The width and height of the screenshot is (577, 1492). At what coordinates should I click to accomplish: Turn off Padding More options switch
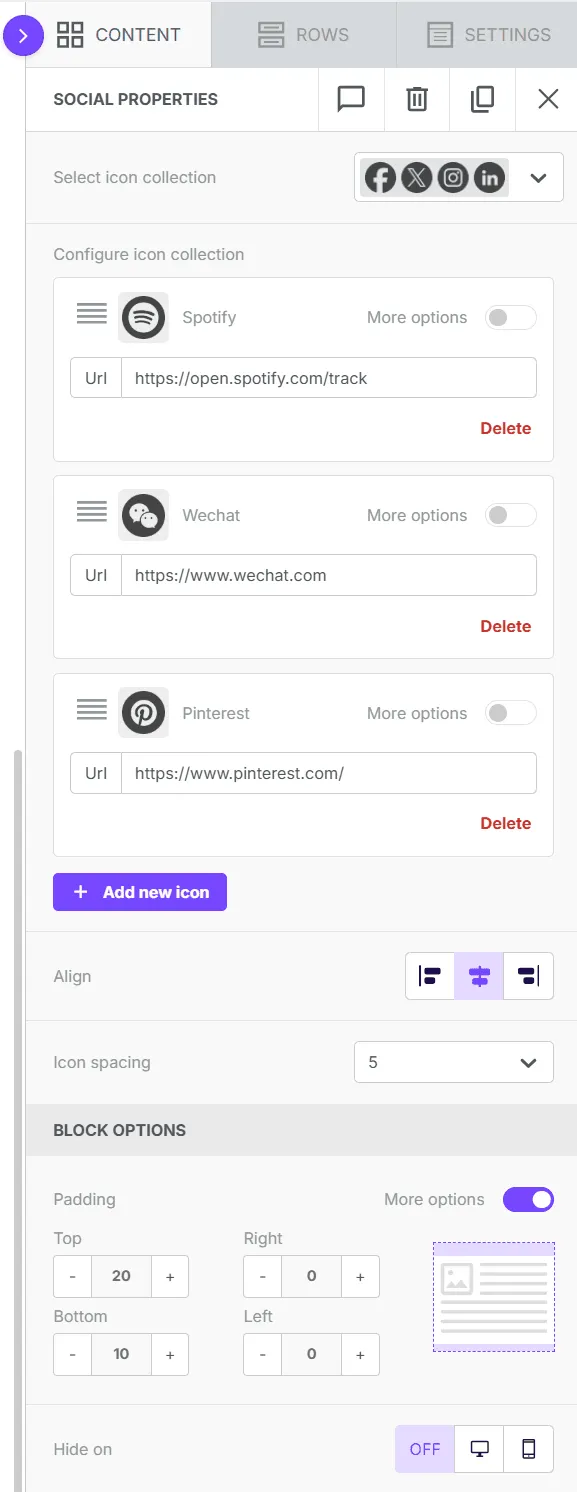528,1199
